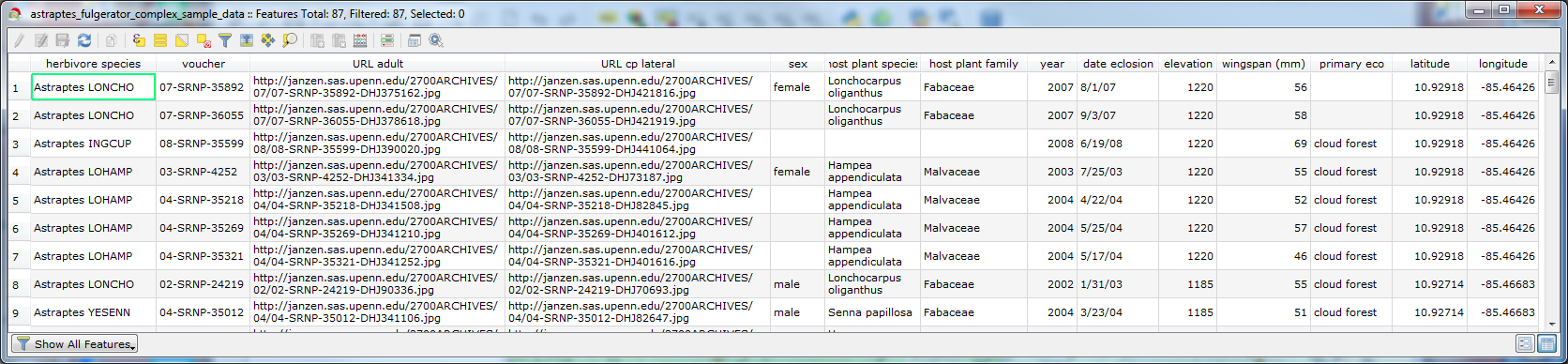Click cell 'Astraptes INGCUP'
This screenshot has height=364, width=1568.
(x=93, y=144)
